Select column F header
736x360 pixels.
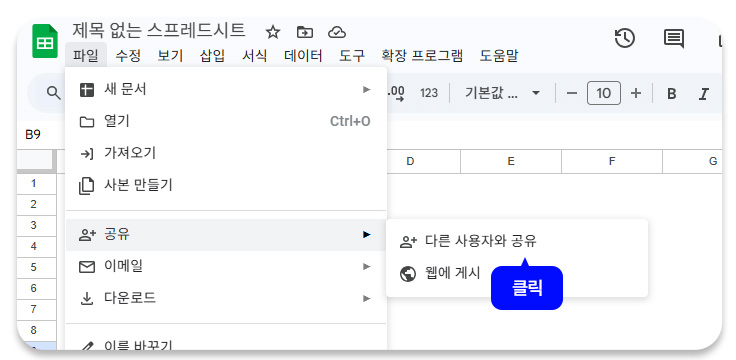coord(612,161)
